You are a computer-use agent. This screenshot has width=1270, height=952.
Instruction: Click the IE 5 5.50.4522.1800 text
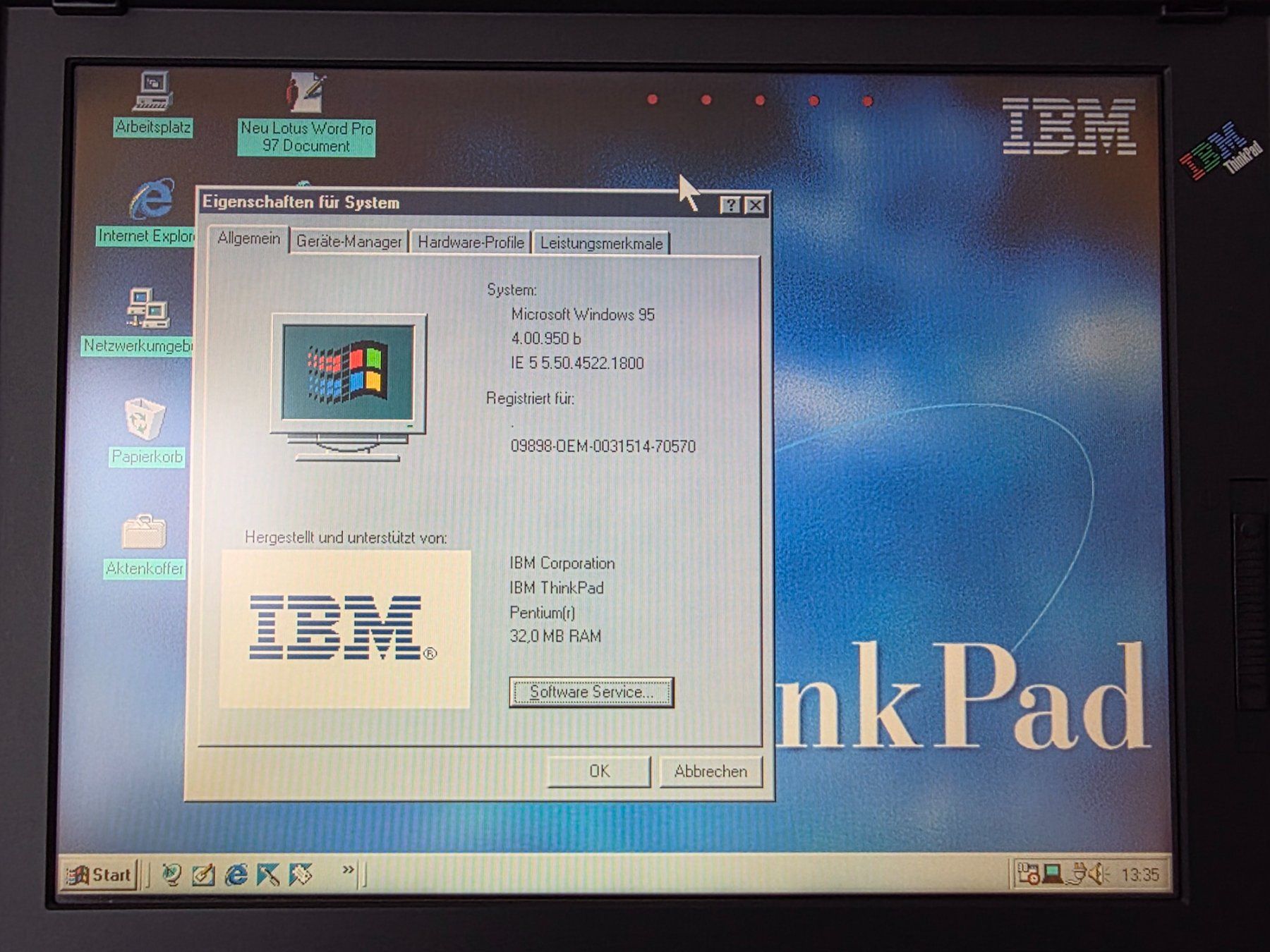click(577, 363)
